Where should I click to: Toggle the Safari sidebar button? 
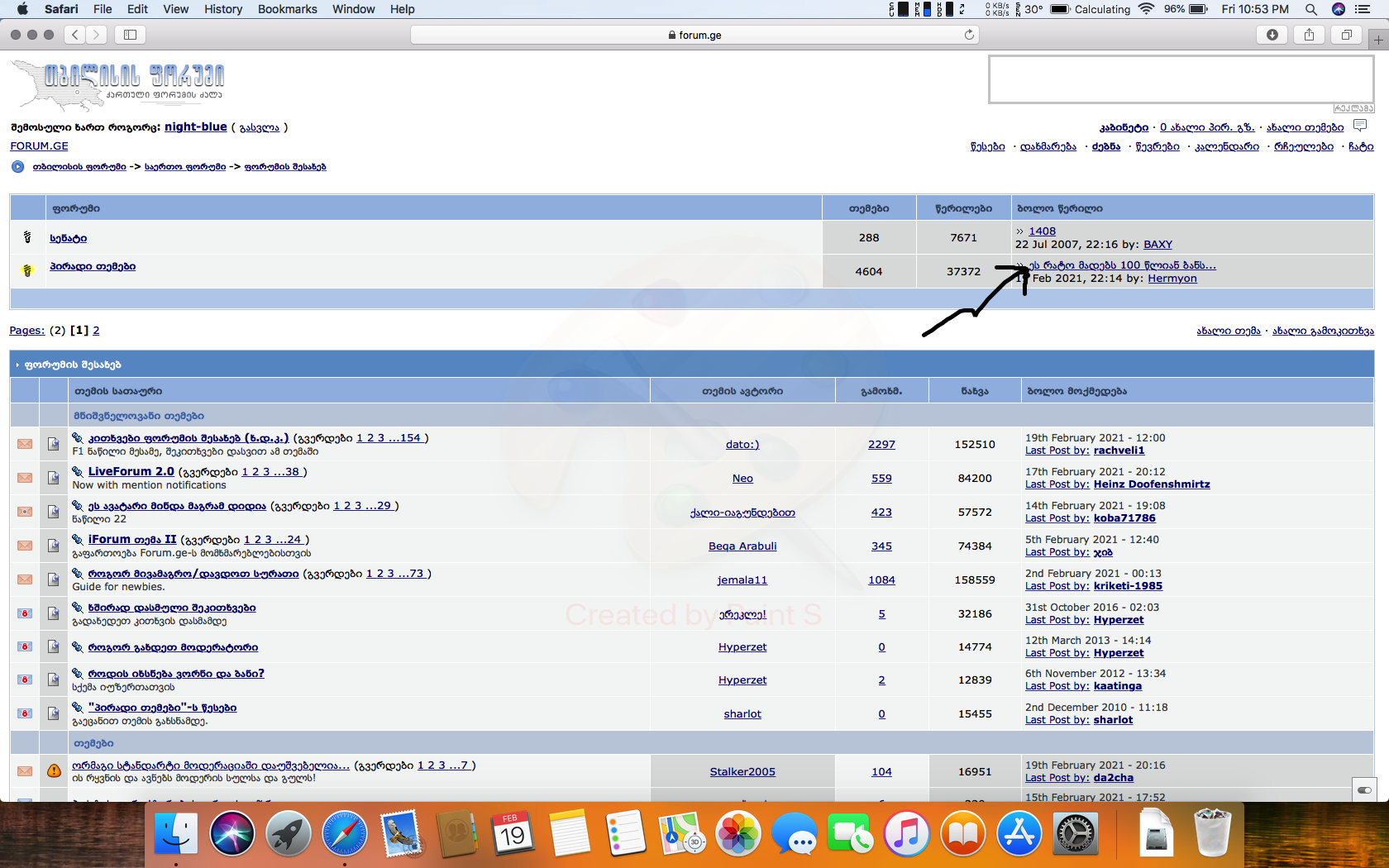point(130,35)
